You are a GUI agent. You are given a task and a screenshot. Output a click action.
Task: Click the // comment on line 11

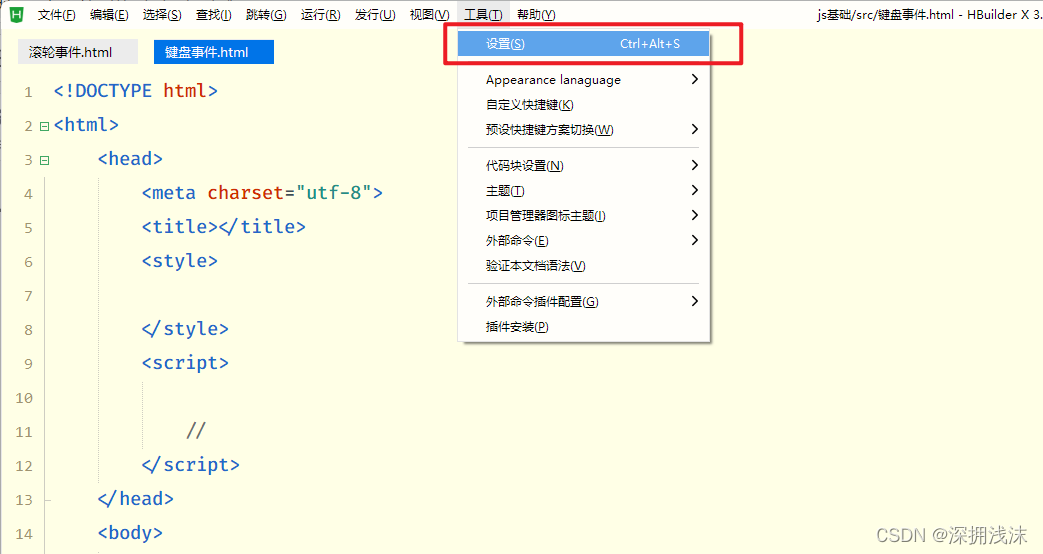coord(196,431)
